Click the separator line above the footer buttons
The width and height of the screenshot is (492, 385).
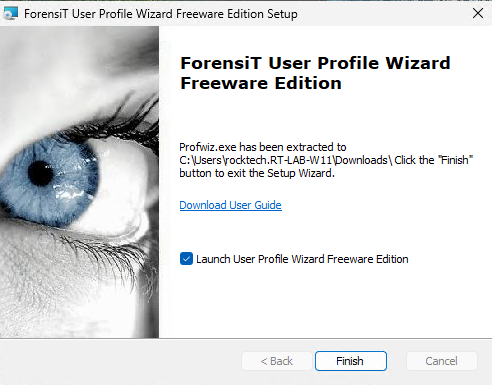(x=246, y=339)
